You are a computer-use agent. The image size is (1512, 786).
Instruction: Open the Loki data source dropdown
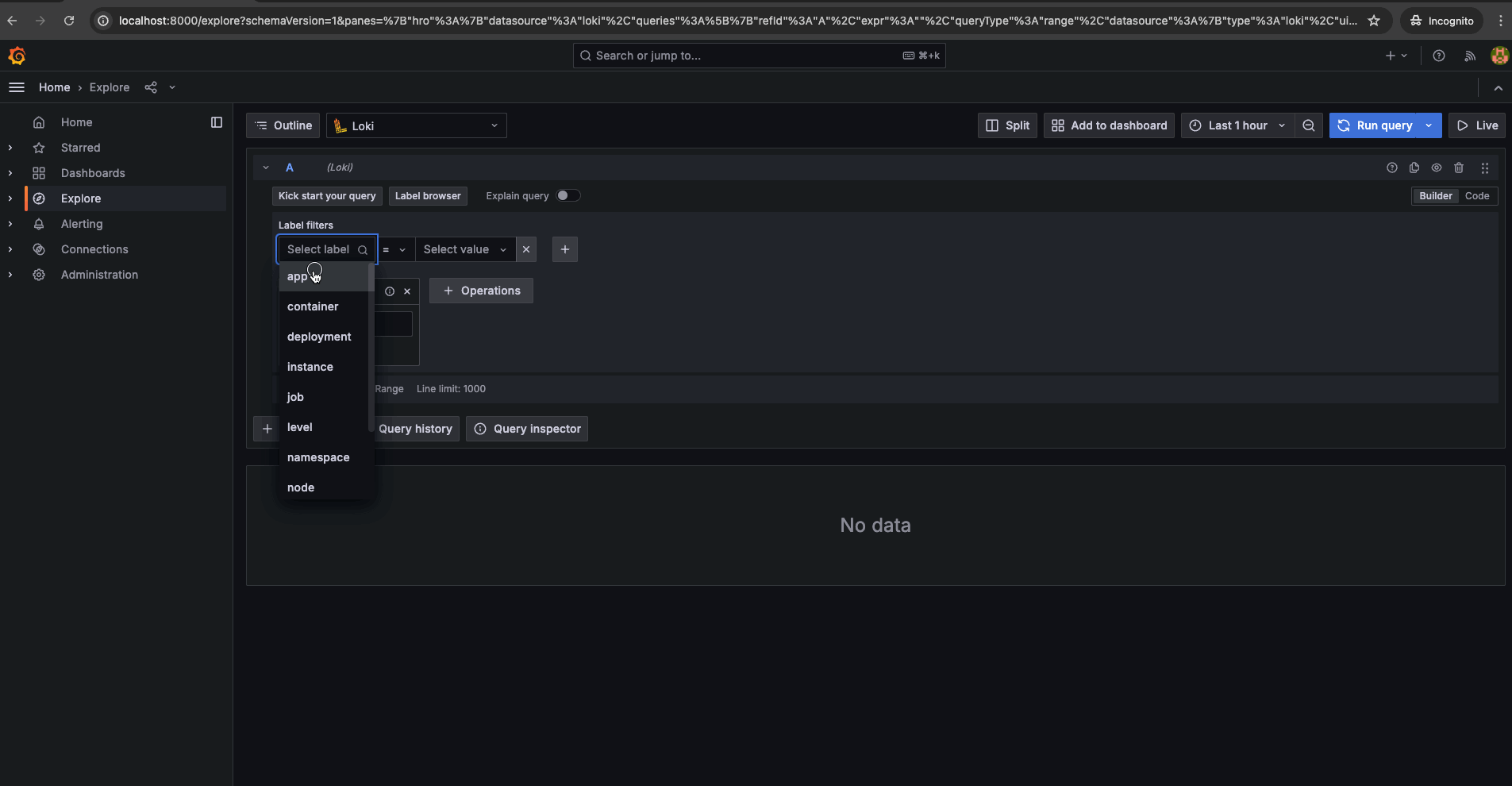click(x=416, y=125)
